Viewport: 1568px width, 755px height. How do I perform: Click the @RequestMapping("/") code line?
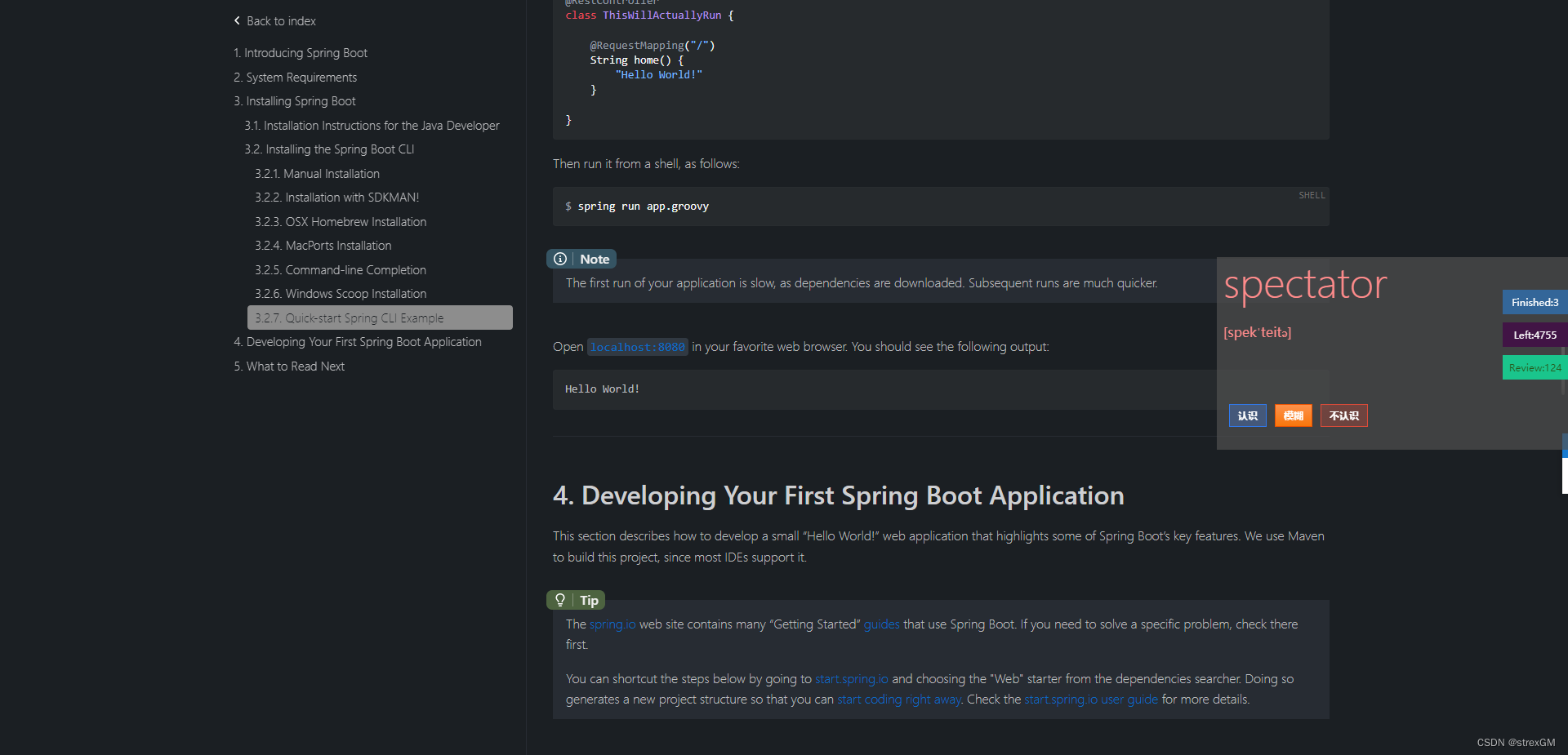click(x=653, y=46)
